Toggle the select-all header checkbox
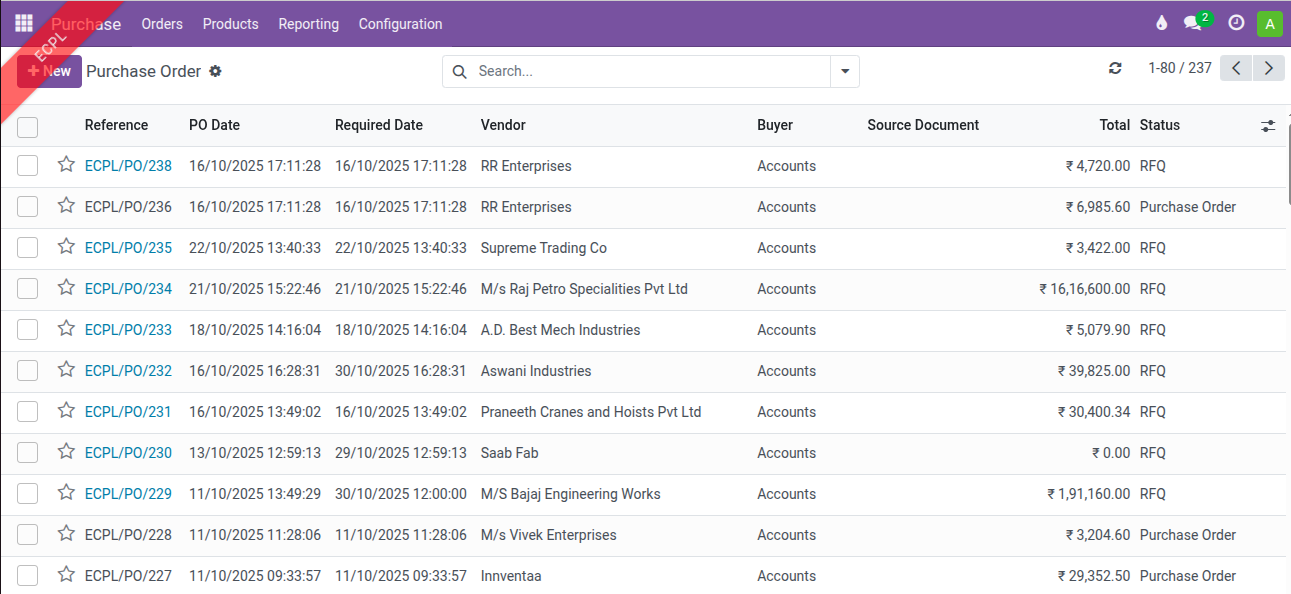 [28, 126]
